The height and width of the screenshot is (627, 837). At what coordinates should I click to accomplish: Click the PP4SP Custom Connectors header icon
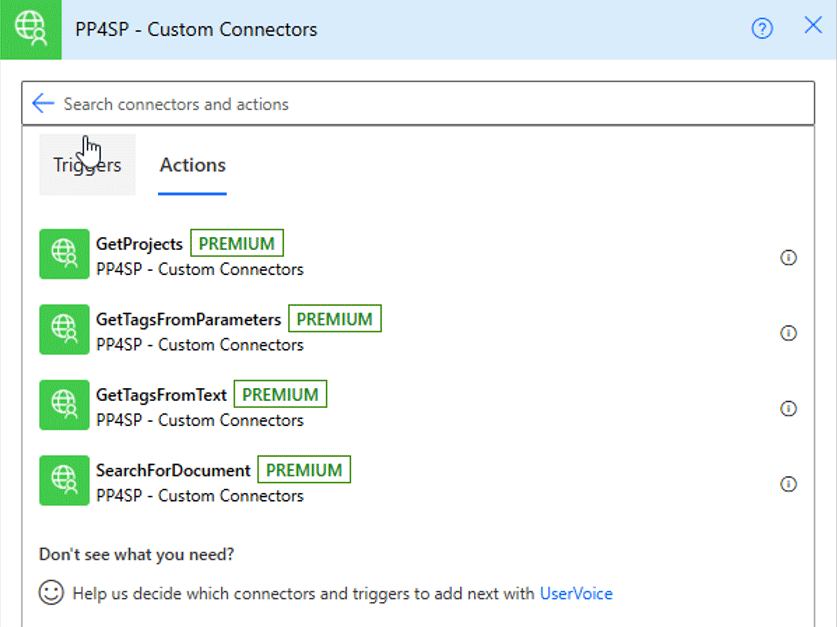pos(30,29)
